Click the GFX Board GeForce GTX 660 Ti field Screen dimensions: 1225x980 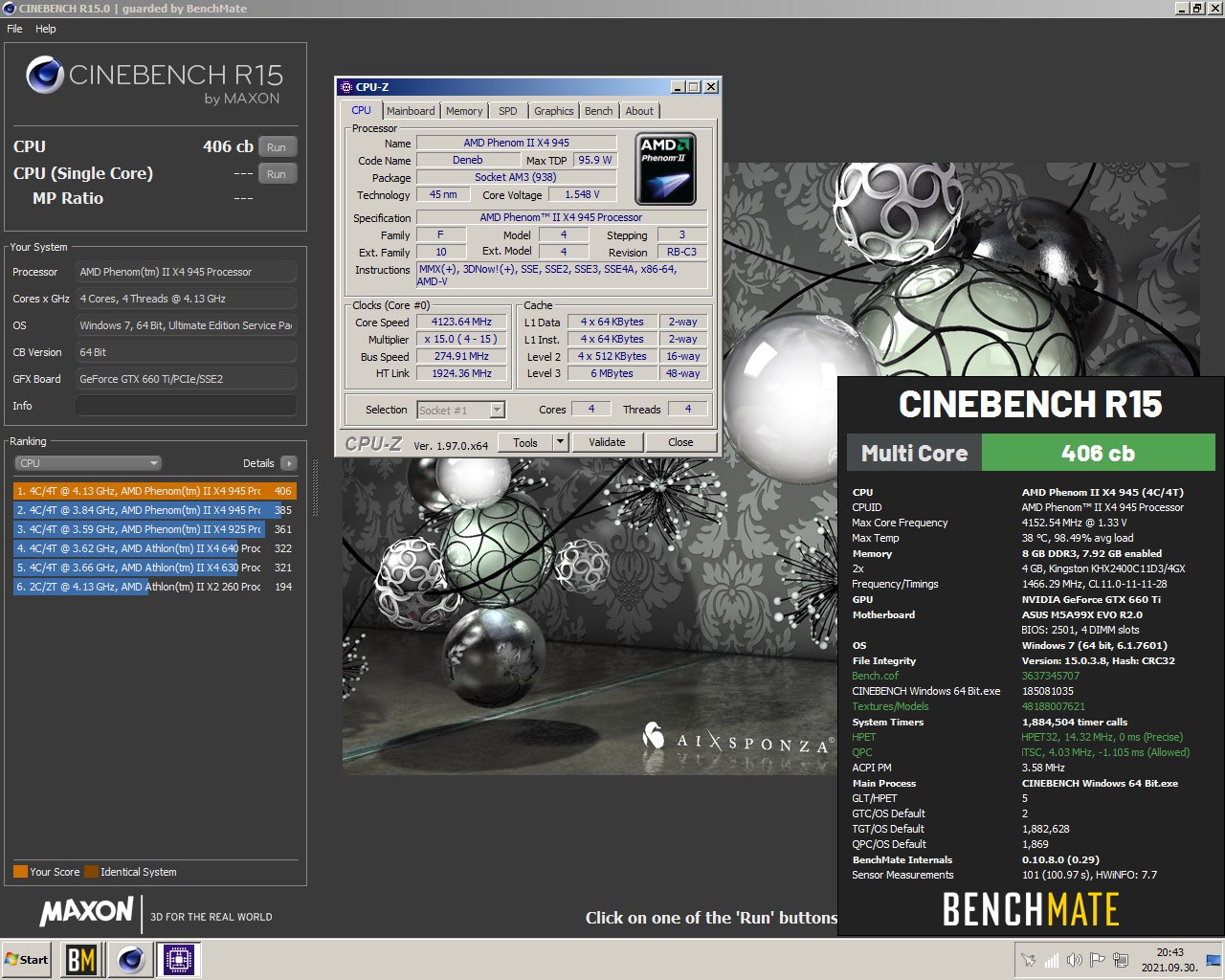(x=186, y=379)
